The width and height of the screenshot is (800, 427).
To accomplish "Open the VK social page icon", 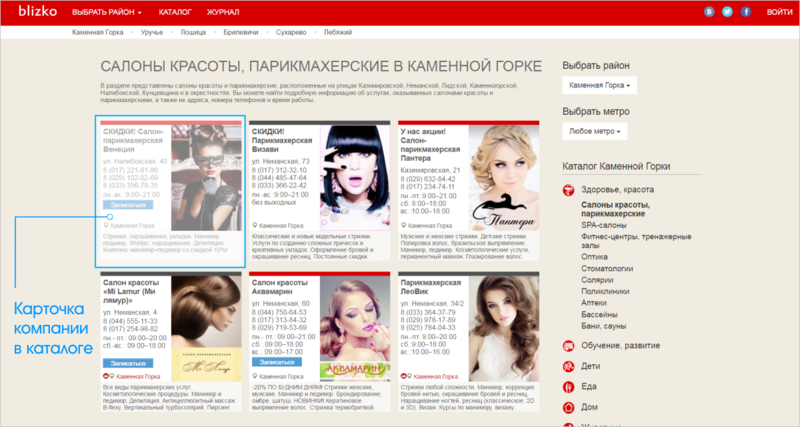I will (x=710, y=12).
